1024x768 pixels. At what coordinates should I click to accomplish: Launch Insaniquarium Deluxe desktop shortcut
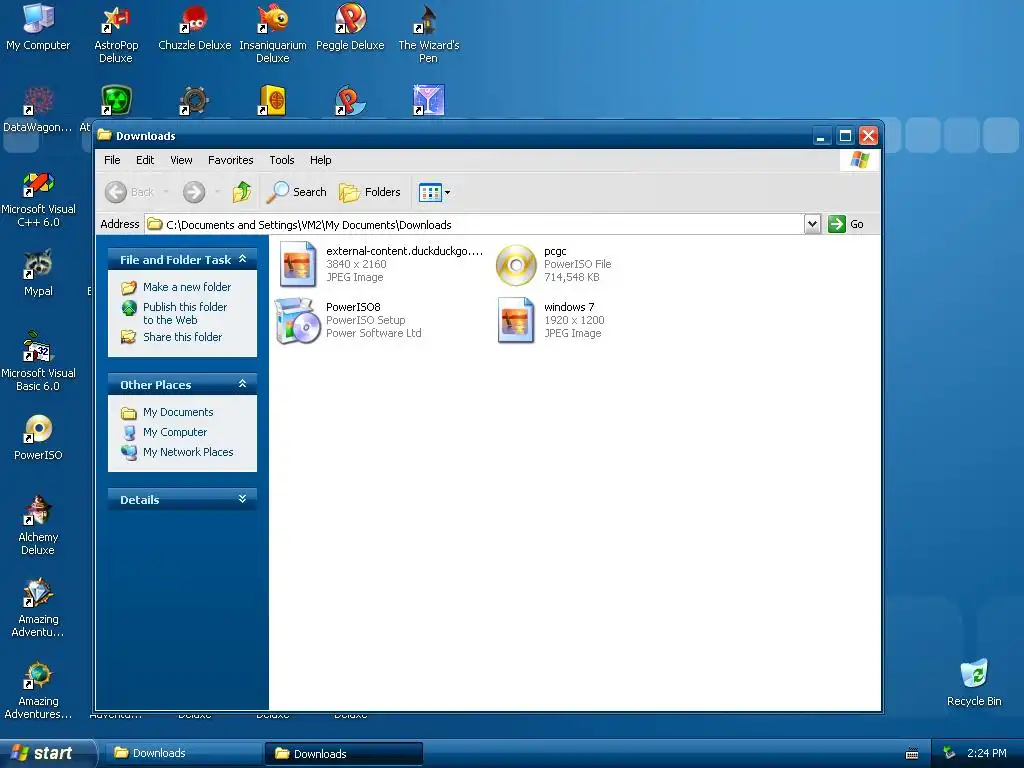point(272,34)
